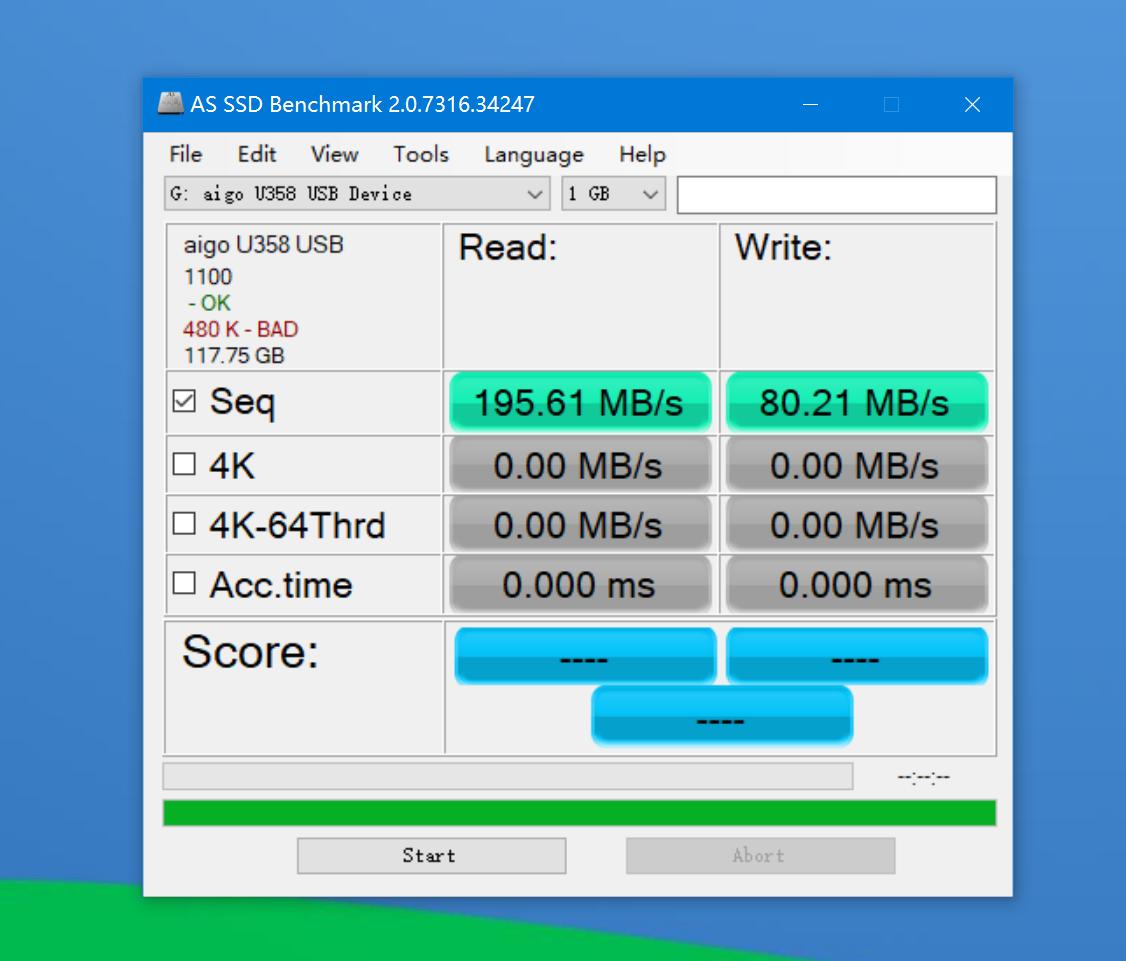Open the View menu

334,154
